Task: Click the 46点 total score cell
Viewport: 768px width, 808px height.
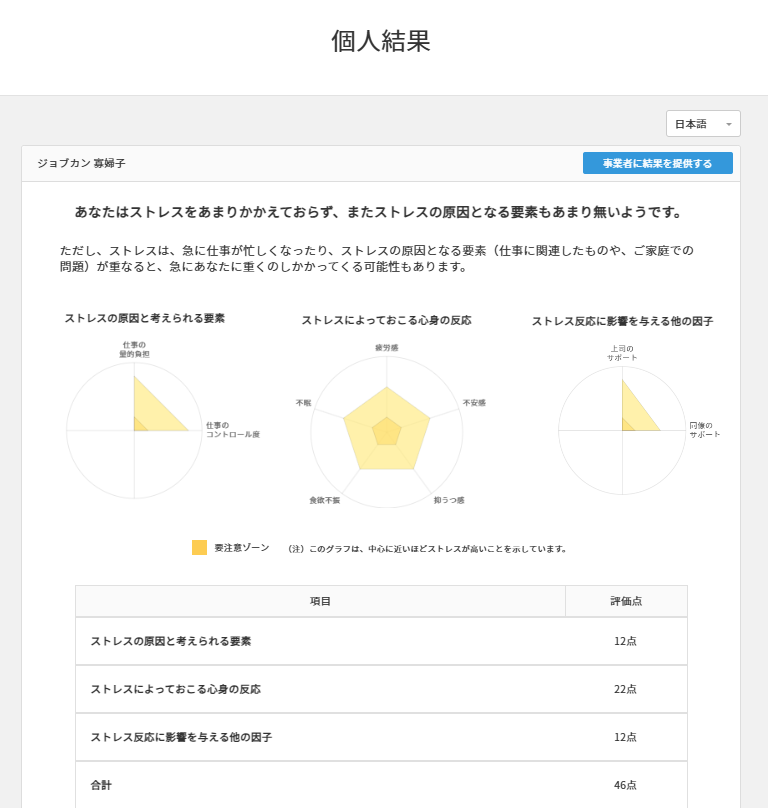Action: pos(625,785)
